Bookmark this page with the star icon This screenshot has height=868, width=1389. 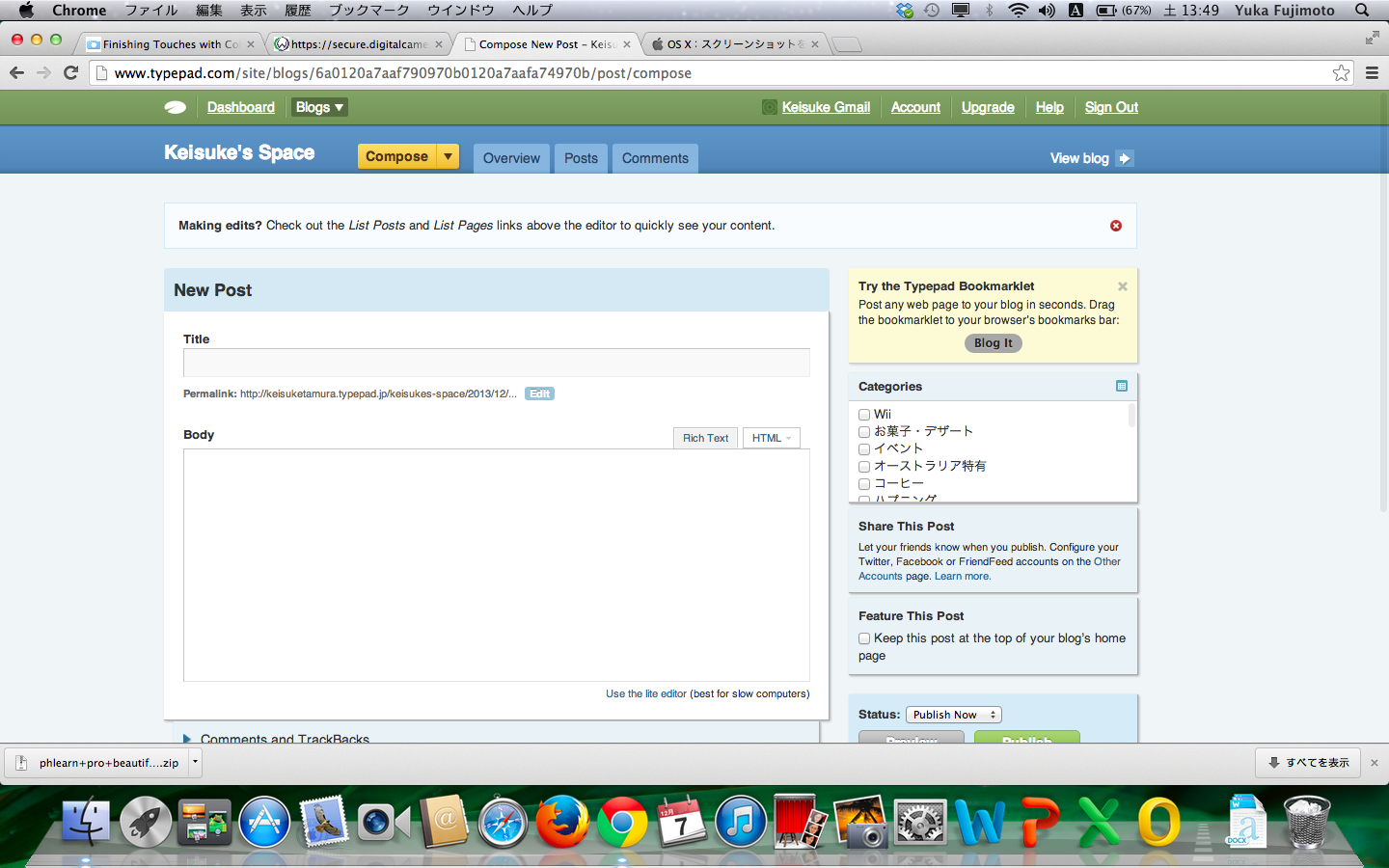(1341, 72)
